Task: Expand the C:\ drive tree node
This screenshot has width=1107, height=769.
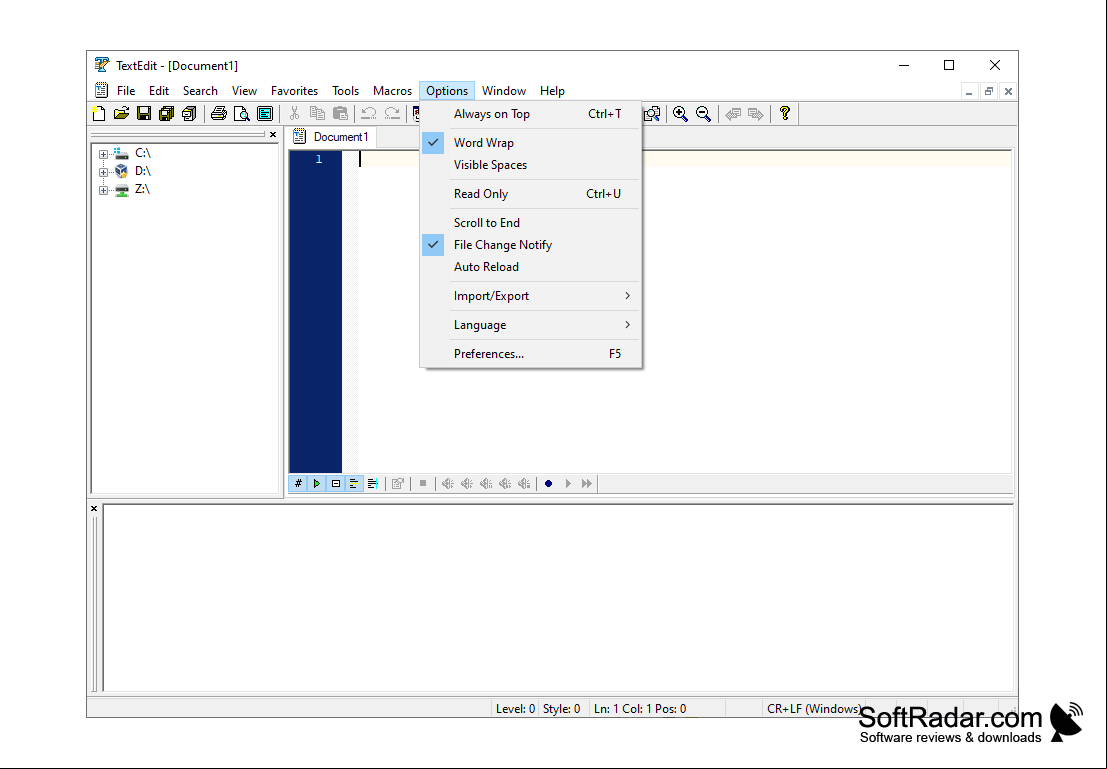Action: (103, 154)
